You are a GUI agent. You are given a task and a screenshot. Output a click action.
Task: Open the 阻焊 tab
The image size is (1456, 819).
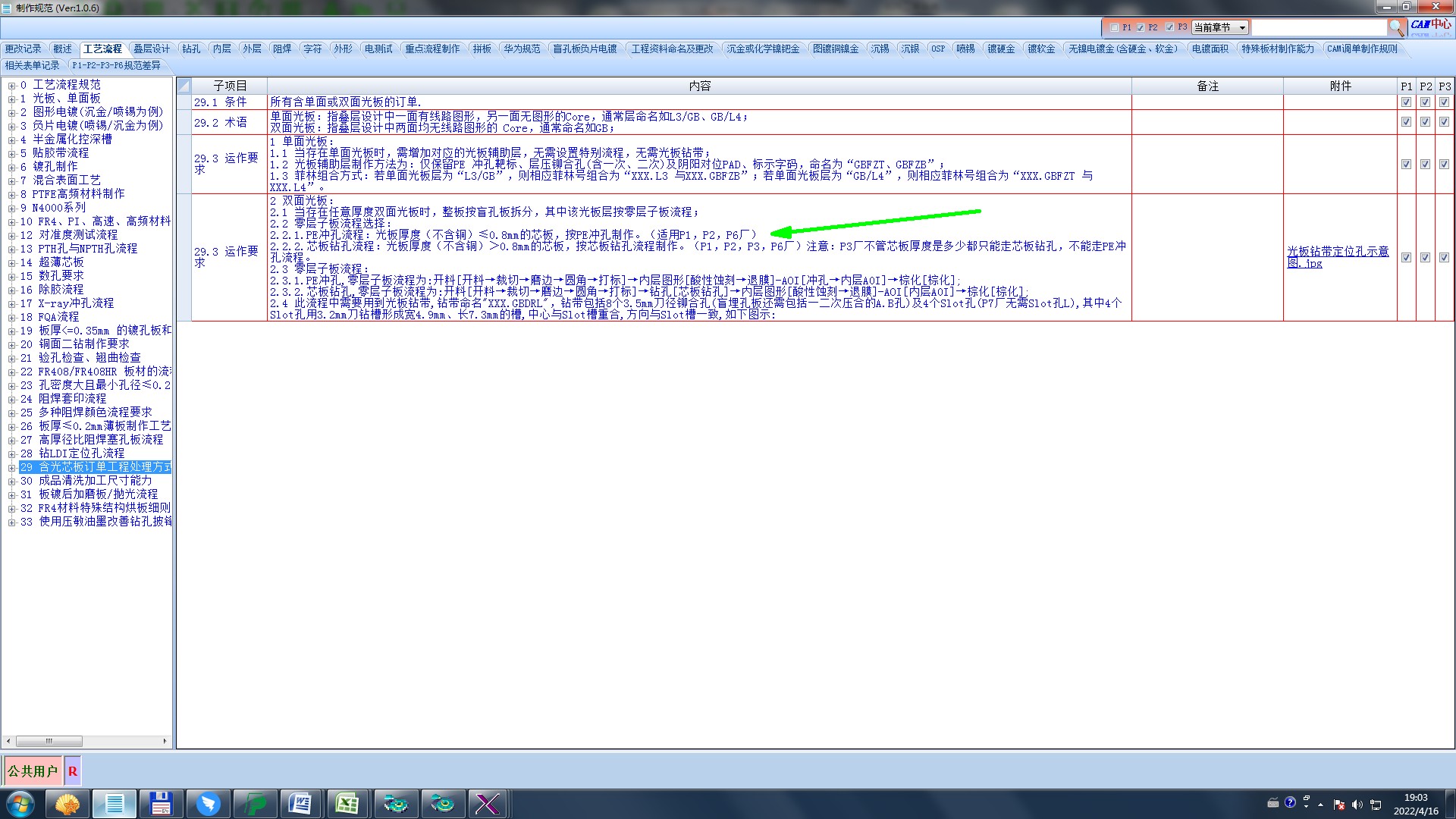[282, 49]
